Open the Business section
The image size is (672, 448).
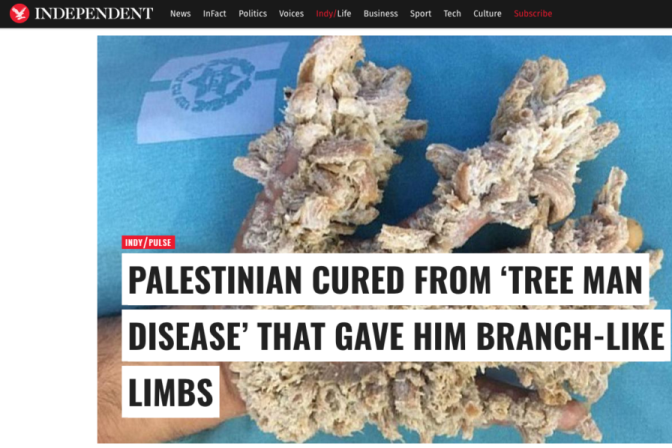click(381, 14)
